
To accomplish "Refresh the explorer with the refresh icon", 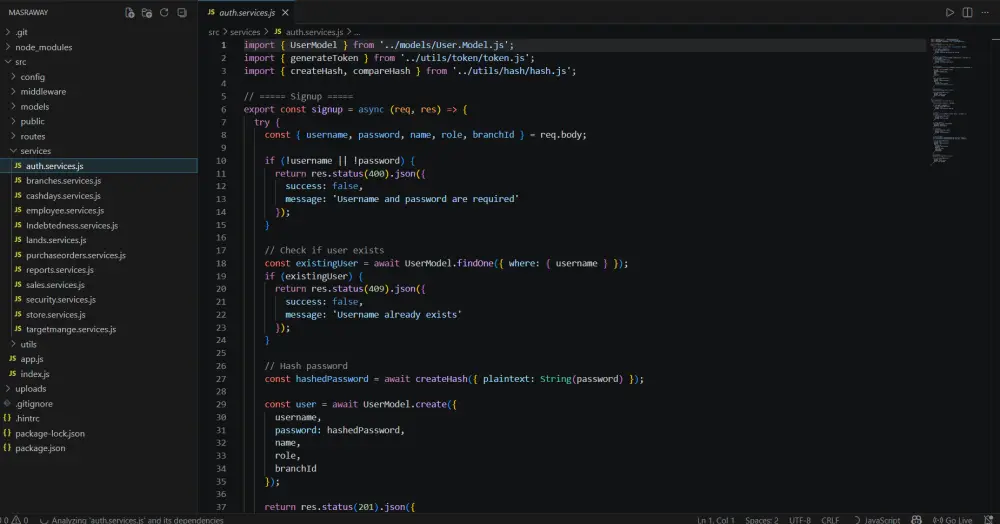I will [x=164, y=13].
